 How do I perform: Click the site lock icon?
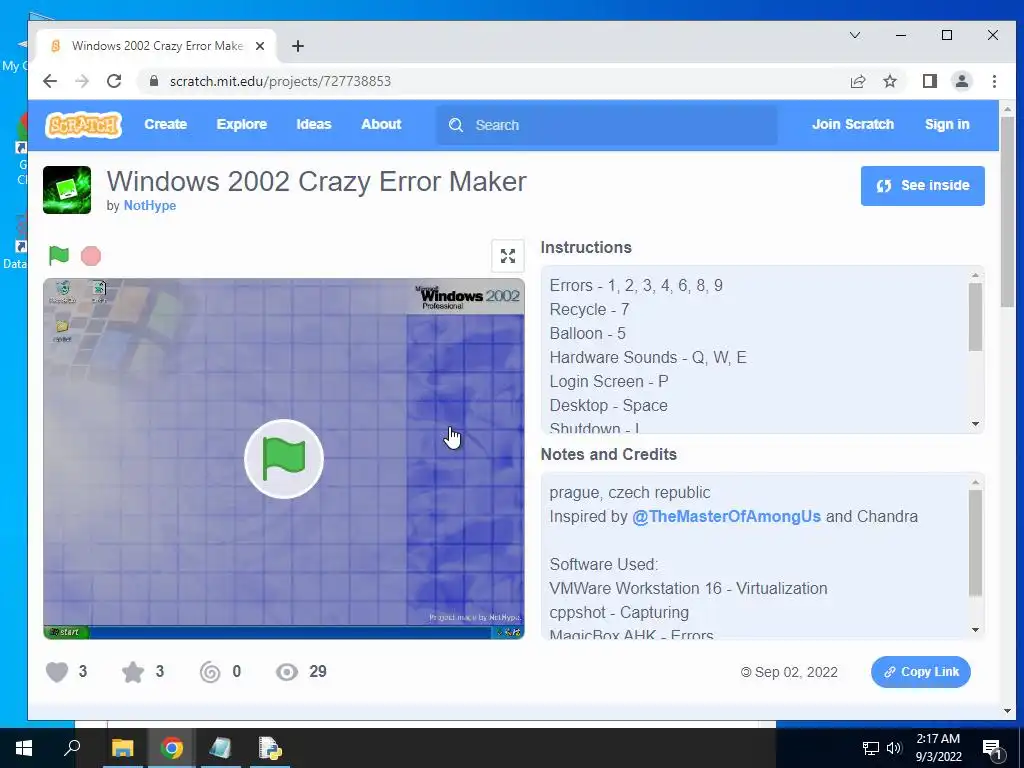click(x=153, y=81)
